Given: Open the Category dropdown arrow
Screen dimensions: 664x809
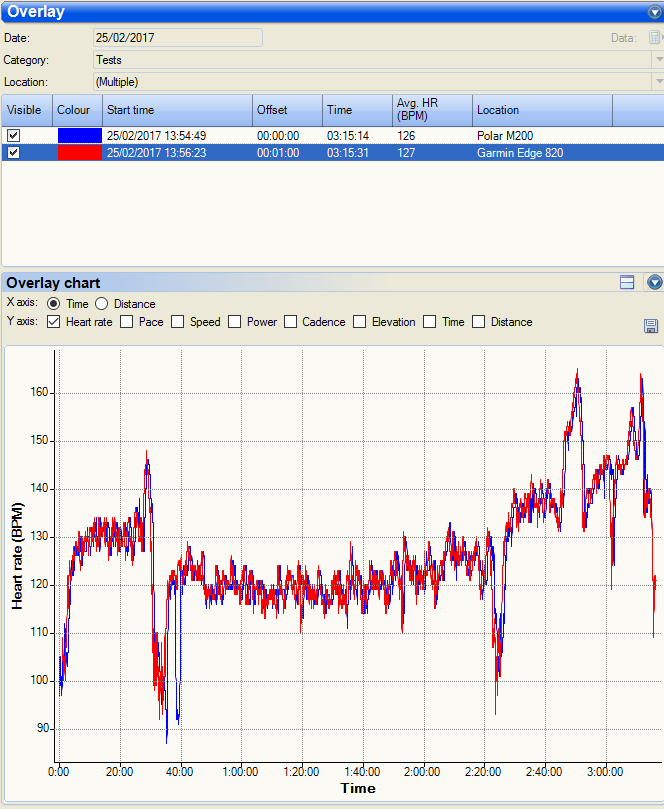Looking at the screenshot, I should click(x=658, y=60).
